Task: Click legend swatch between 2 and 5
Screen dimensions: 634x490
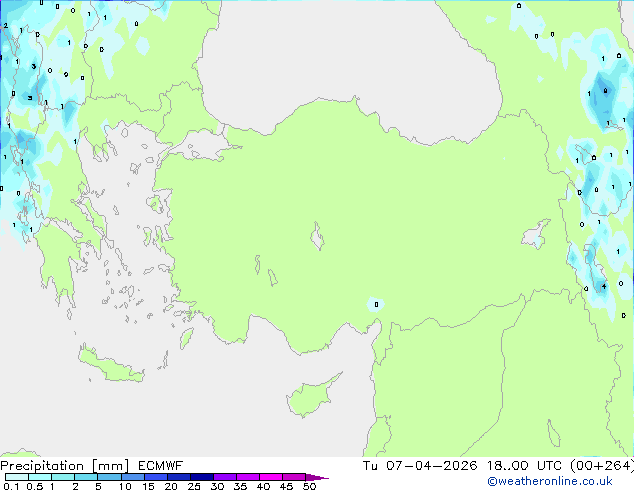Action: click(86, 477)
